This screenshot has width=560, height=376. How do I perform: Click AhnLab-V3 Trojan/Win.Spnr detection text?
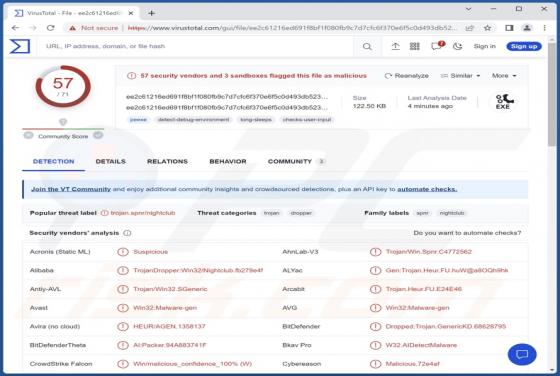click(429, 252)
